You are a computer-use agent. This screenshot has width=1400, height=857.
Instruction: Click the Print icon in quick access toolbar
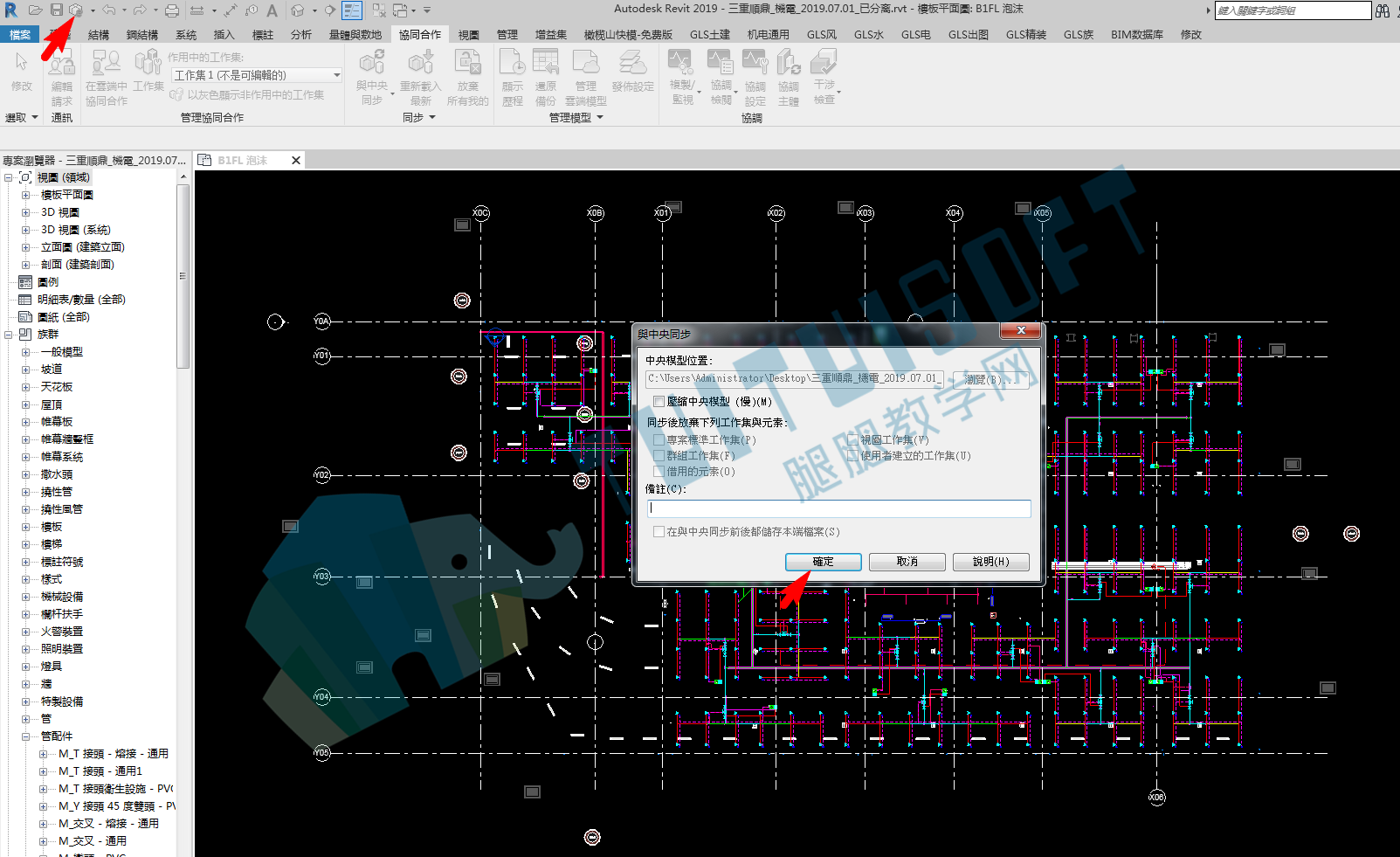tap(172, 10)
